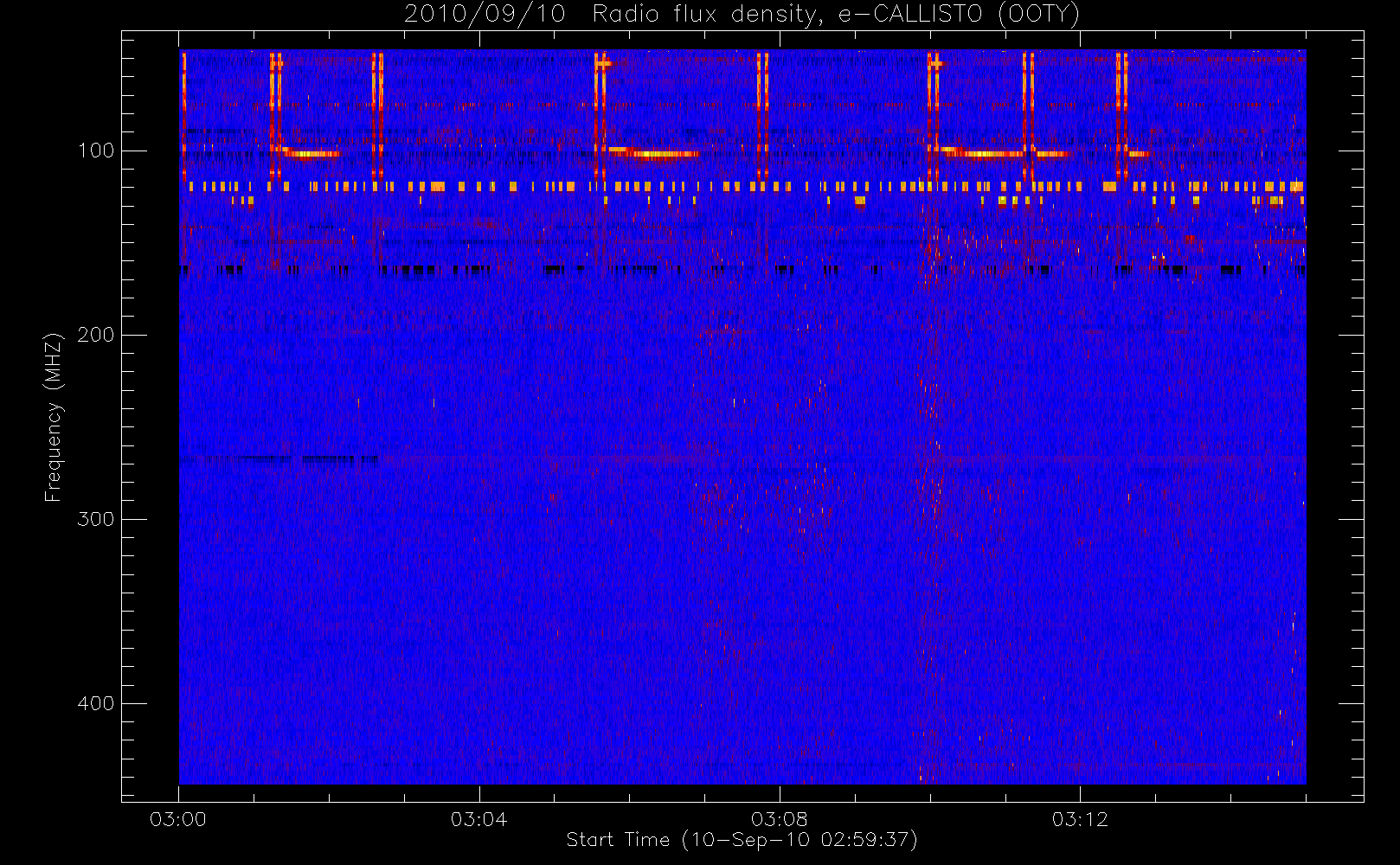Click the 200 MHz frequency tick label

tap(96, 335)
